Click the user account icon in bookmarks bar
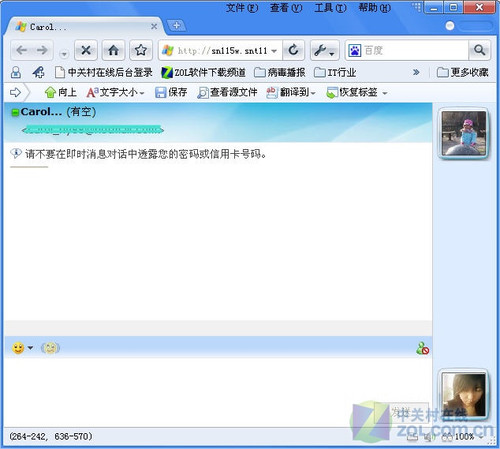This screenshot has height=449, width=500. click(x=16, y=72)
